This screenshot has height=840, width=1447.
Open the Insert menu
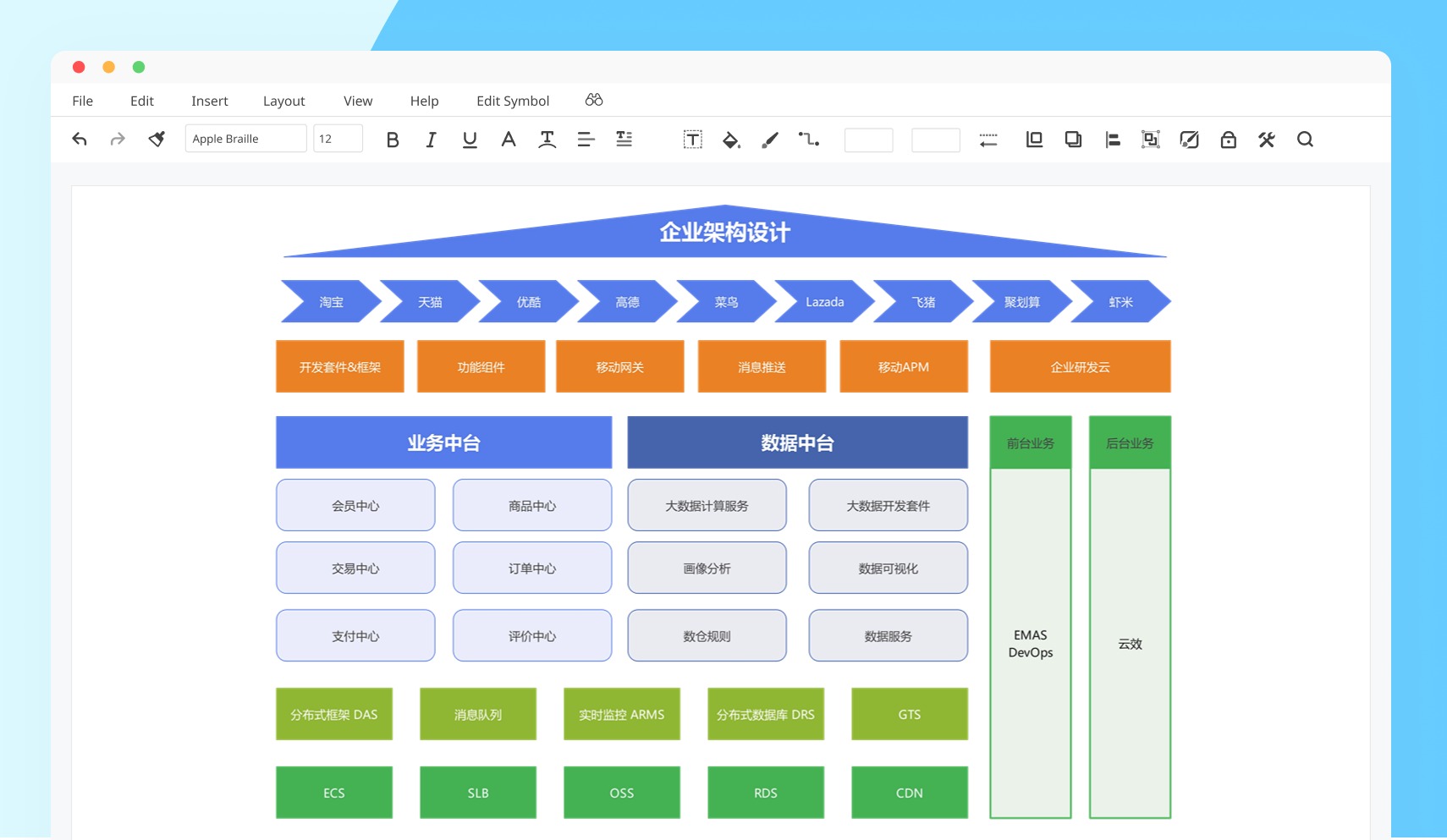click(210, 101)
